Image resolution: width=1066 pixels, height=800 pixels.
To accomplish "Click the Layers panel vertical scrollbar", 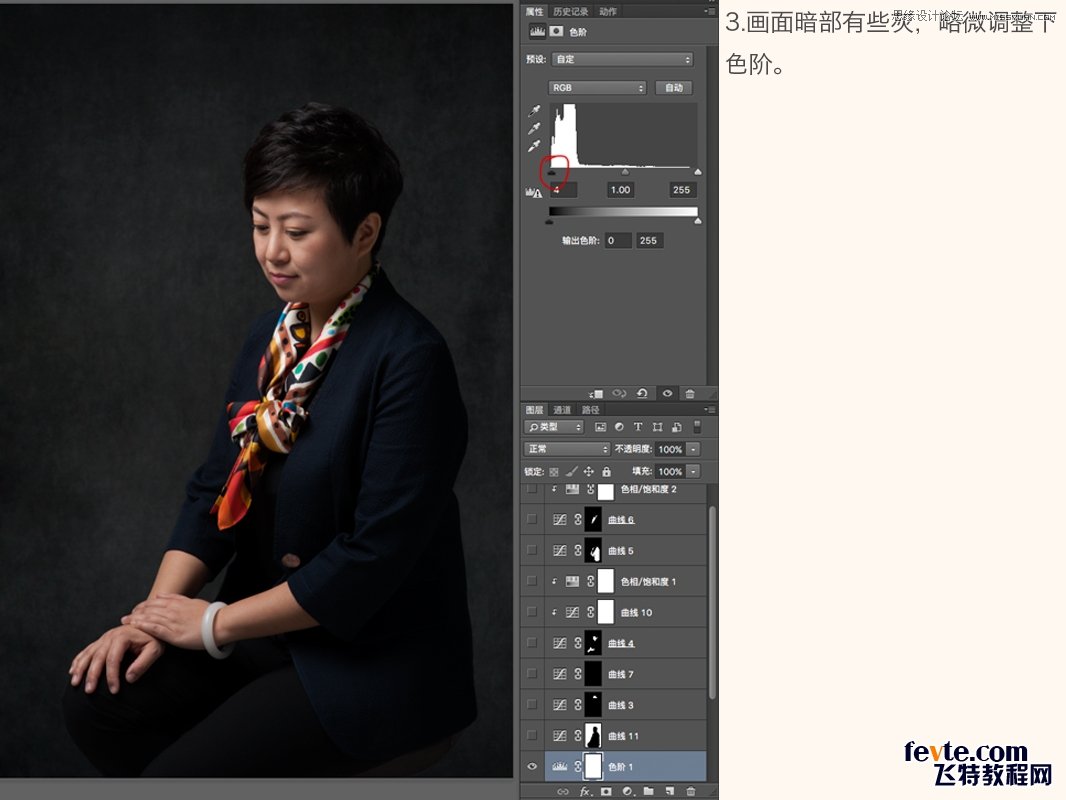I will [x=712, y=602].
